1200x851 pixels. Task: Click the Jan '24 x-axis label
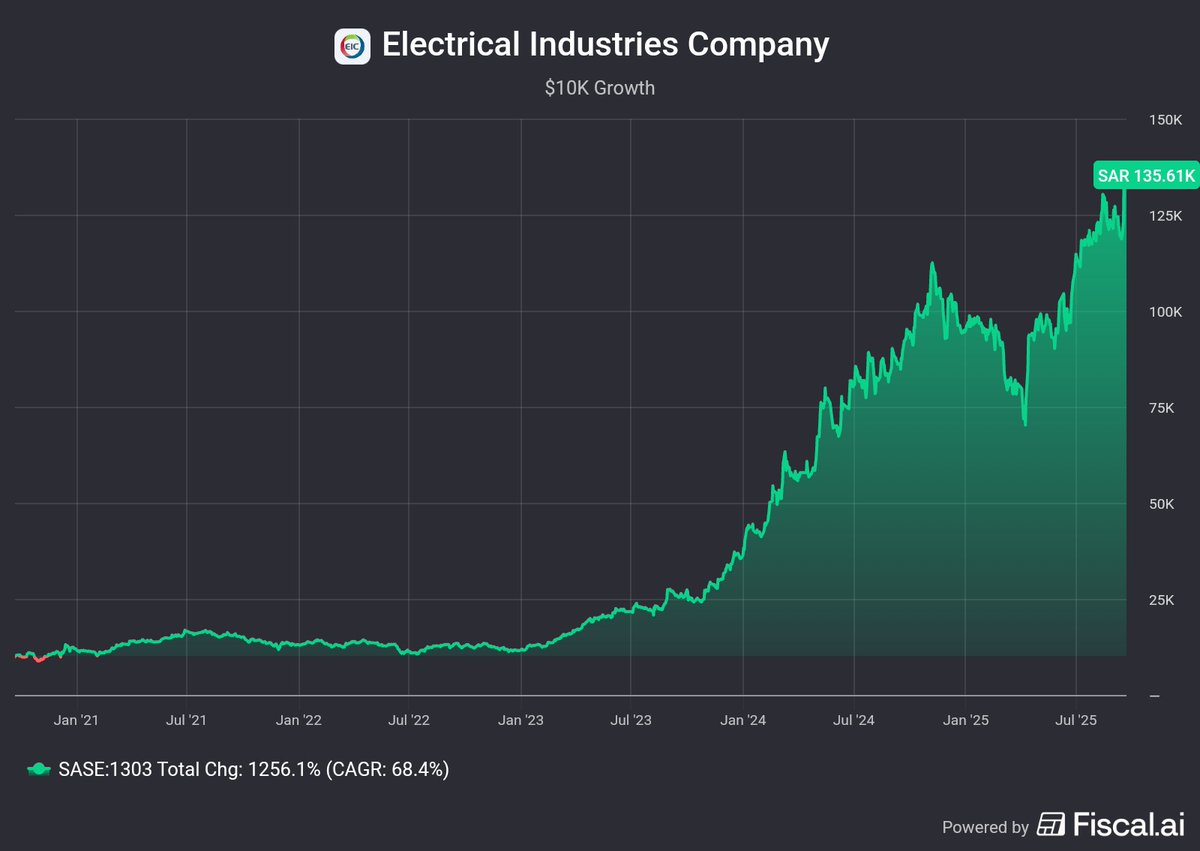tap(744, 719)
